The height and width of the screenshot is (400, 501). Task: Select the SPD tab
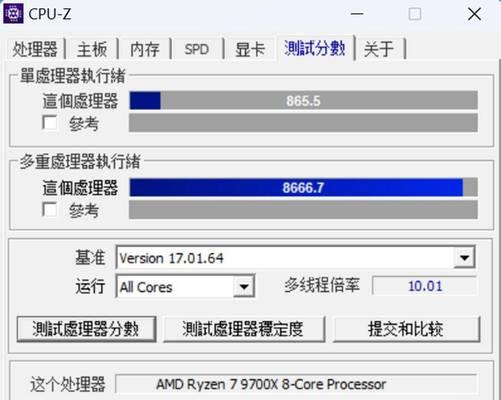click(x=197, y=49)
